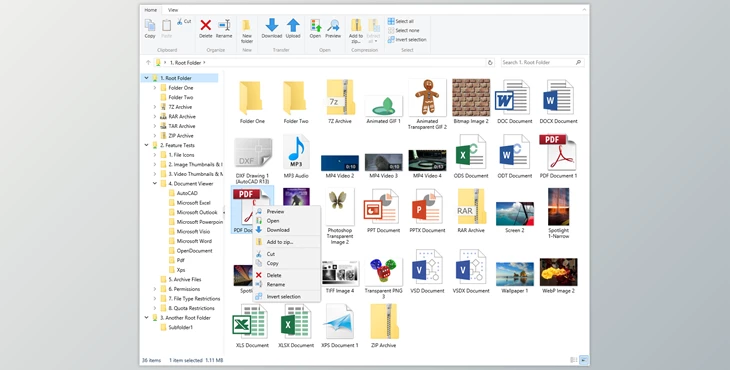Refresh the folder using address bar button
The height and width of the screenshot is (370, 730).
[490, 62]
